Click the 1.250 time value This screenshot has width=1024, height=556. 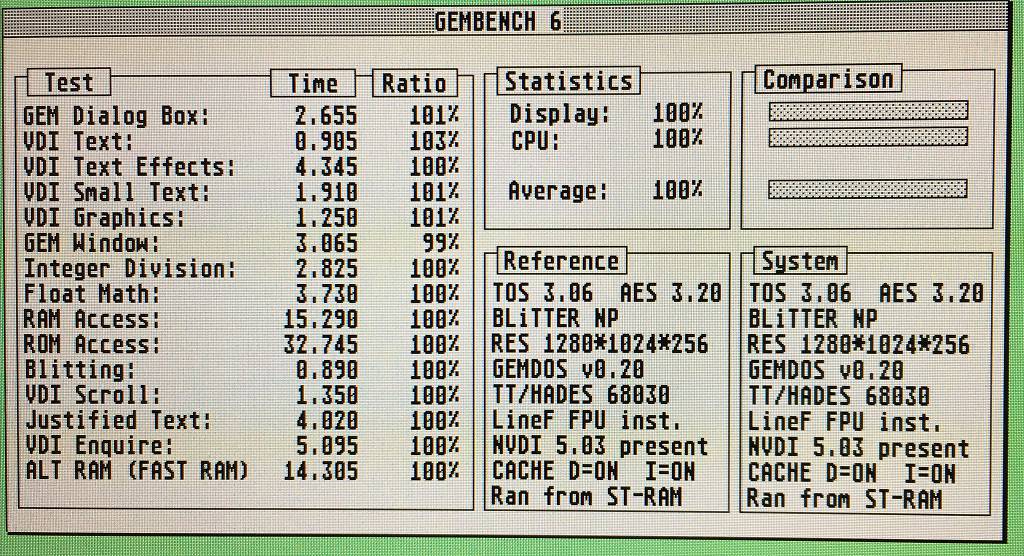326,218
